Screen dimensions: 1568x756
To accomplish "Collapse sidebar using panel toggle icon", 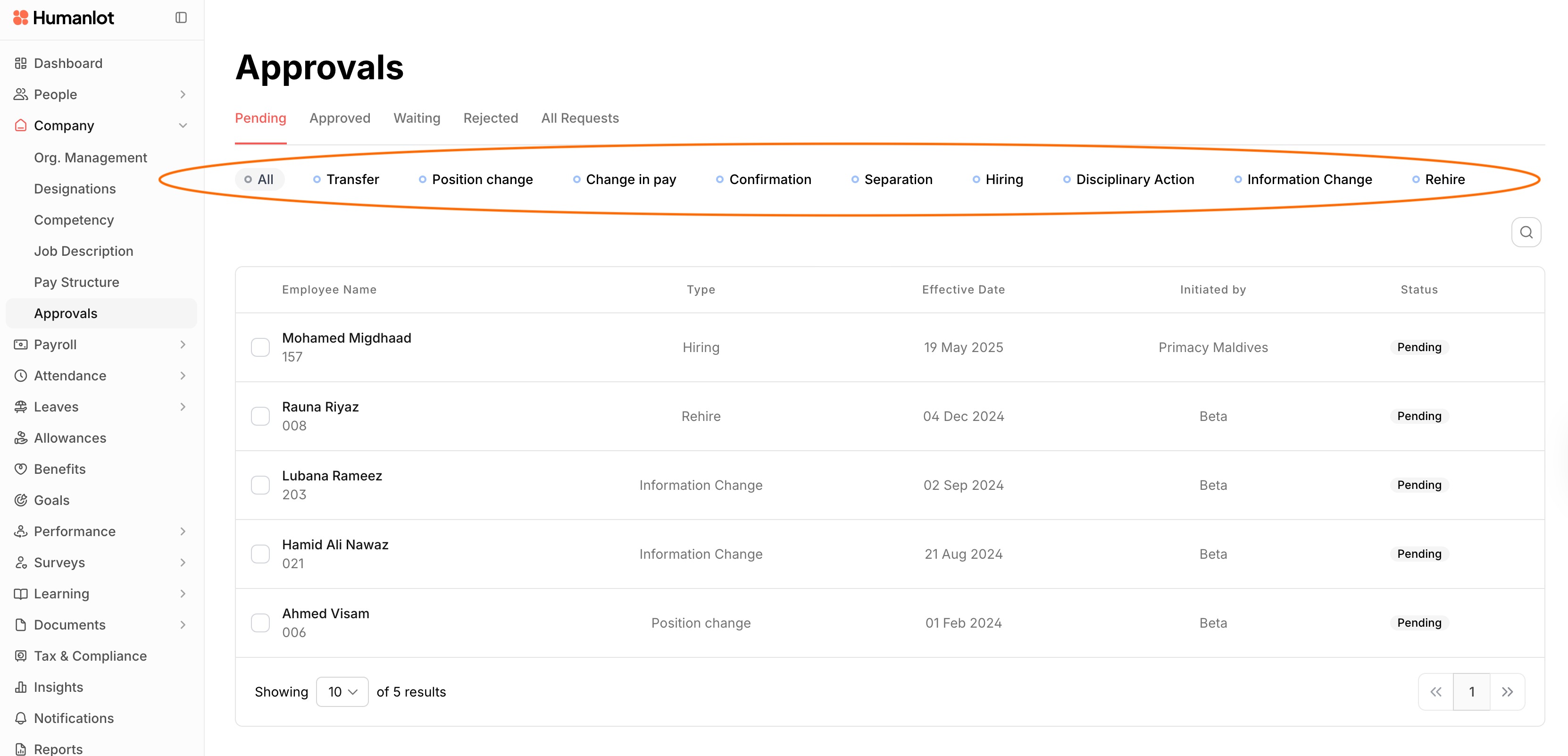I will tap(181, 17).
